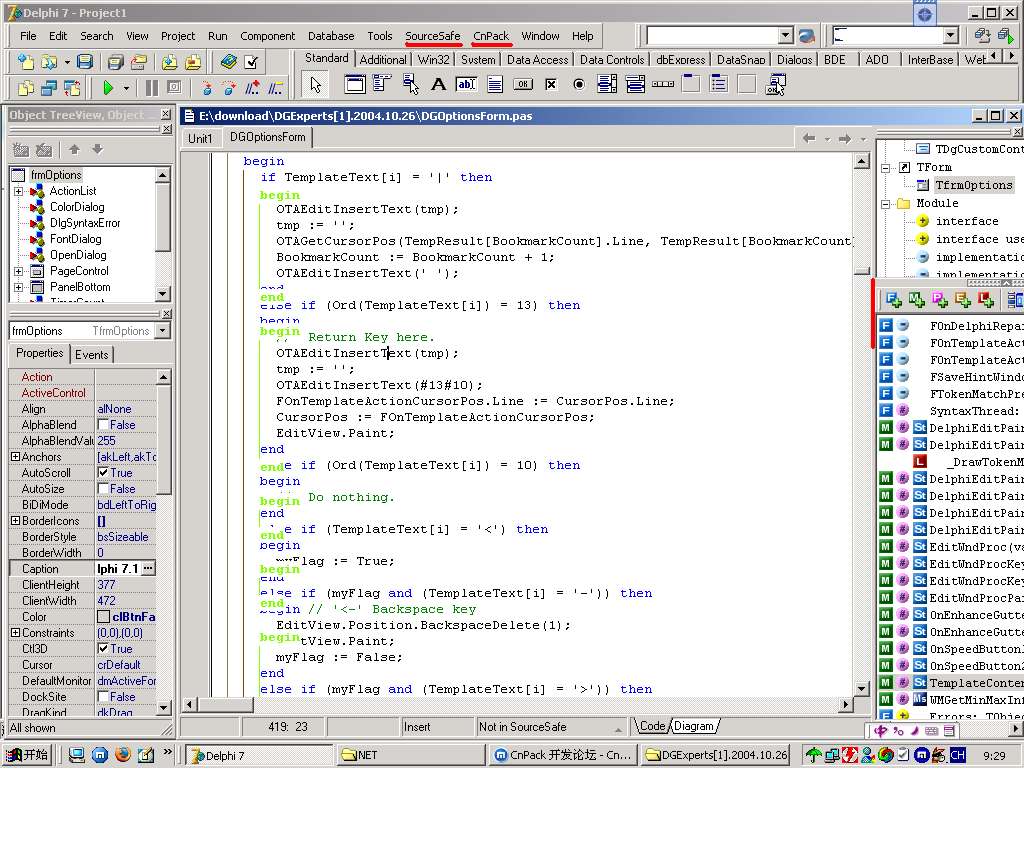Switch to Unit1 editor tab
The height and width of the screenshot is (865, 1024).
pyautogui.click(x=200, y=138)
